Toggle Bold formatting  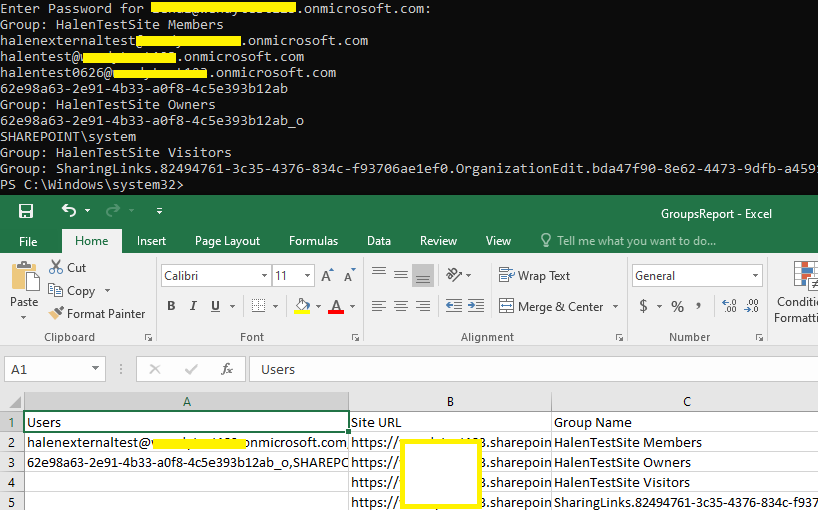point(171,306)
